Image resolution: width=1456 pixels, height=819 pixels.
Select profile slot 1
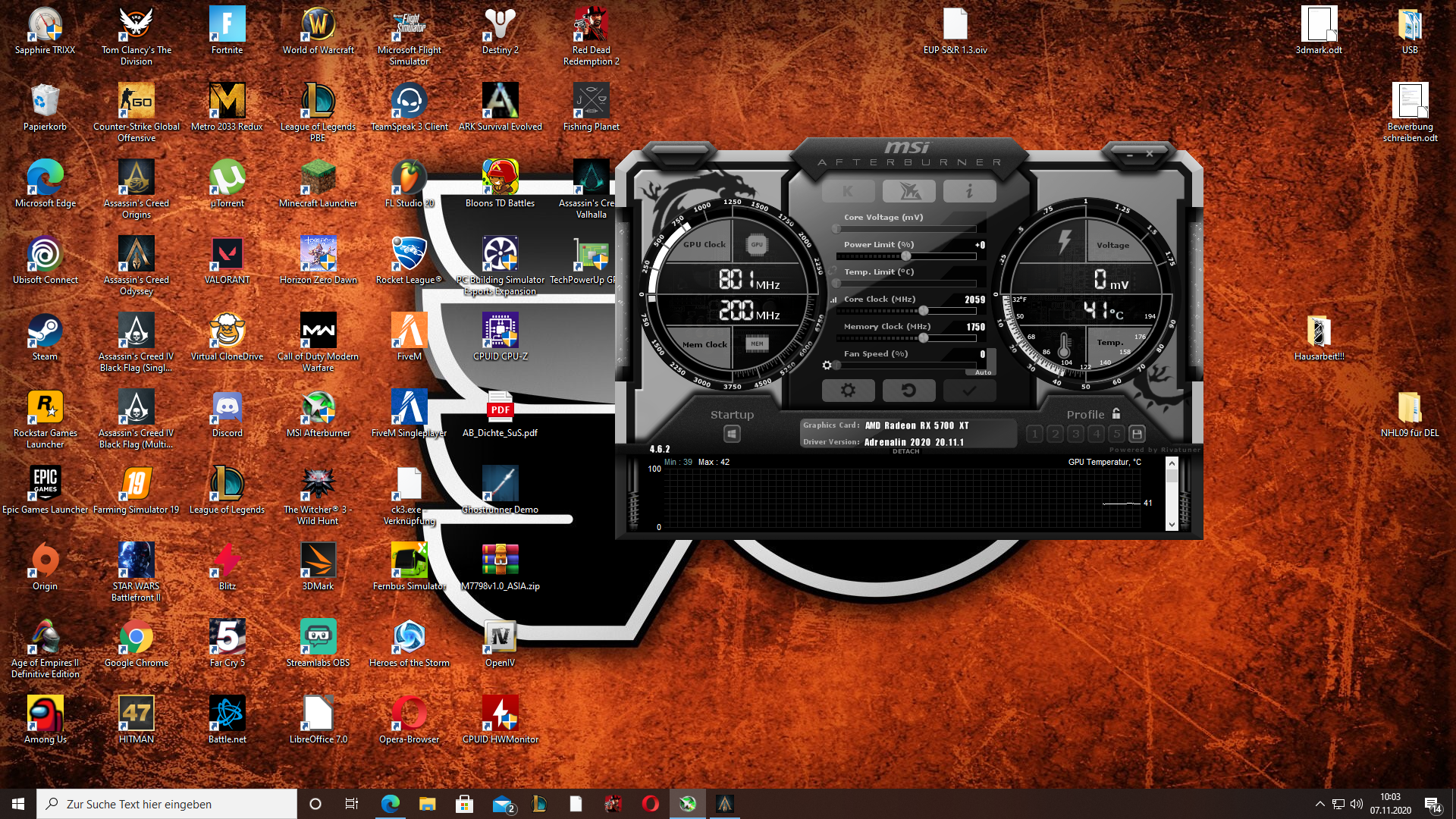1034,434
